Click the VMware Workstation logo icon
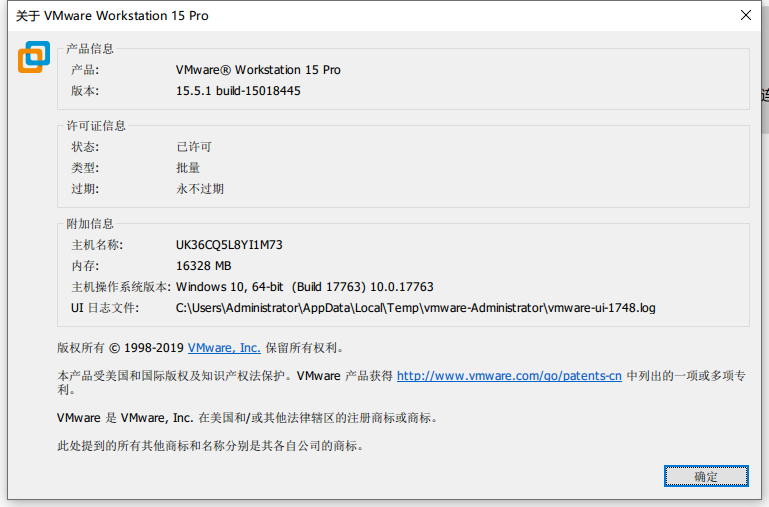This screenshot has height=507, width=769. click(x=34, y=57)
